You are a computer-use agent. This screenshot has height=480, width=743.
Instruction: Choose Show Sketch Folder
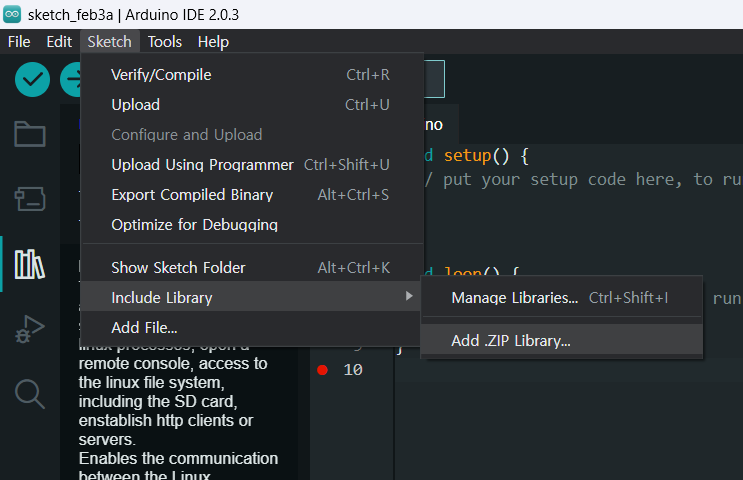coord(178,267)
